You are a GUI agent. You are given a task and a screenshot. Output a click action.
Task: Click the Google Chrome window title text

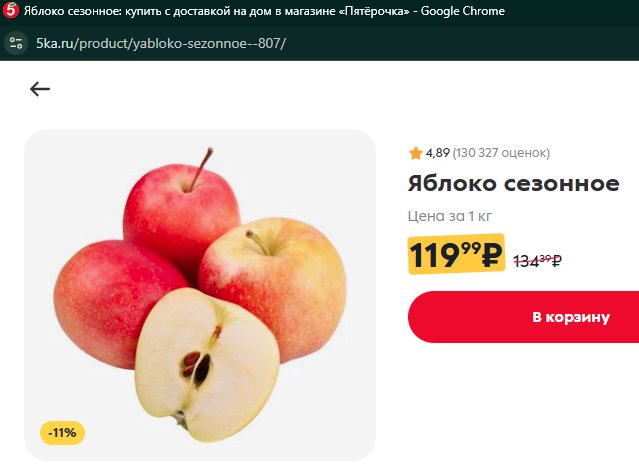(463, 11)
